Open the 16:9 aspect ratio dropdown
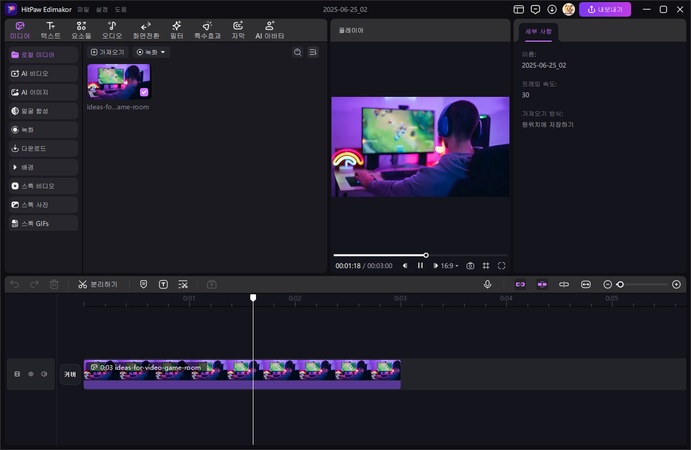The image size is (691, 450). click(447, 266)
